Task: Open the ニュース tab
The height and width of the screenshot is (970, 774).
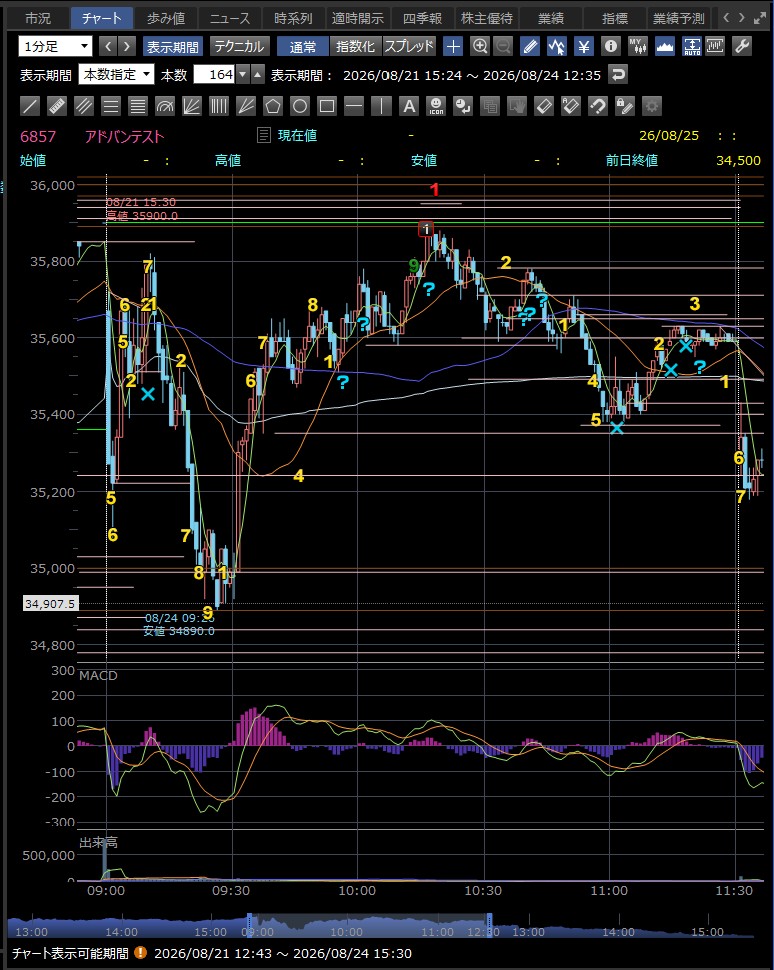Action: (x=230, y=18)
